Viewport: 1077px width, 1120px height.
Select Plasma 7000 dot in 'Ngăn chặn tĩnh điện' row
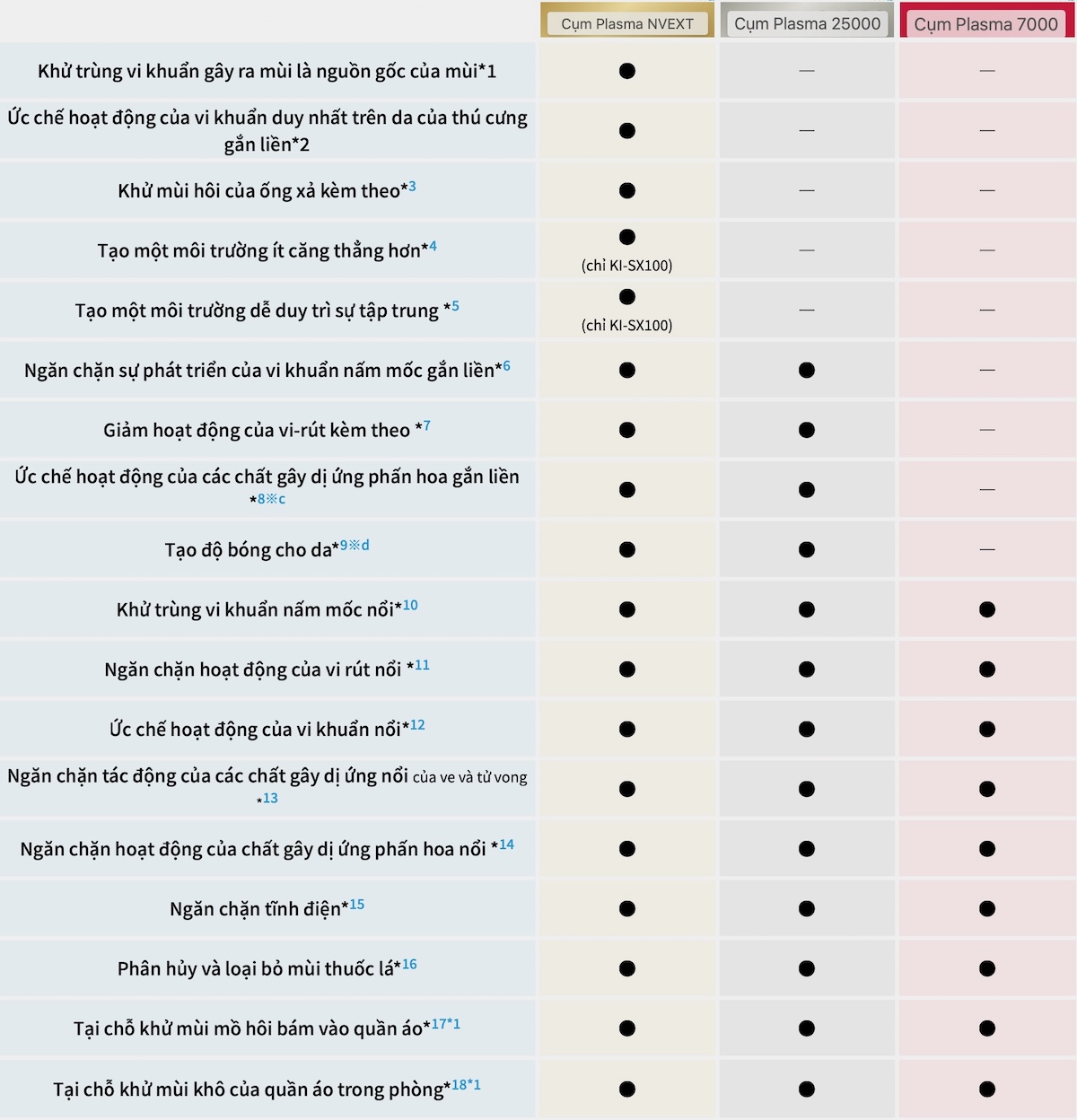[987, 909]
